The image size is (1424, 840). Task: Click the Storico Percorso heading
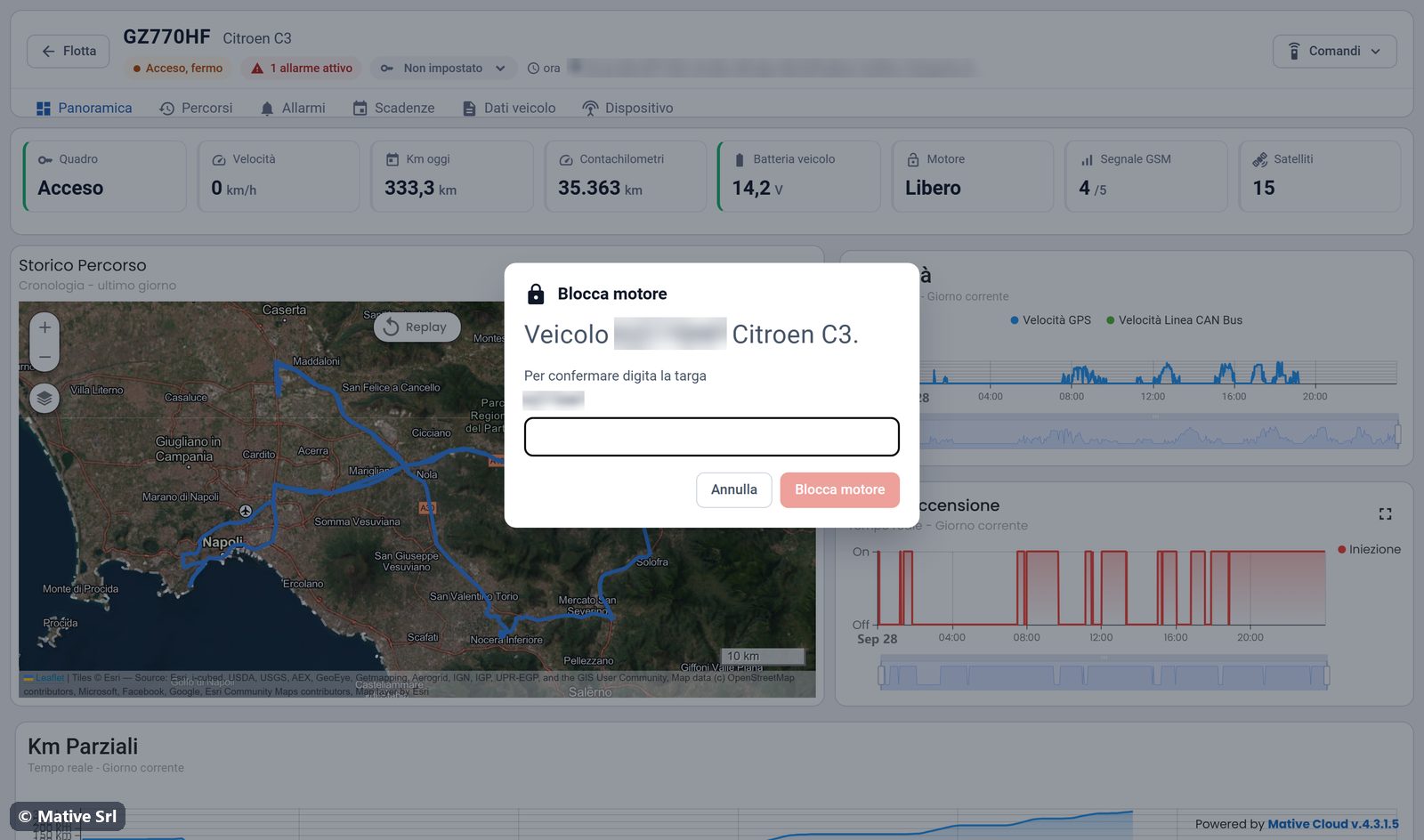(x=83, y=266)
